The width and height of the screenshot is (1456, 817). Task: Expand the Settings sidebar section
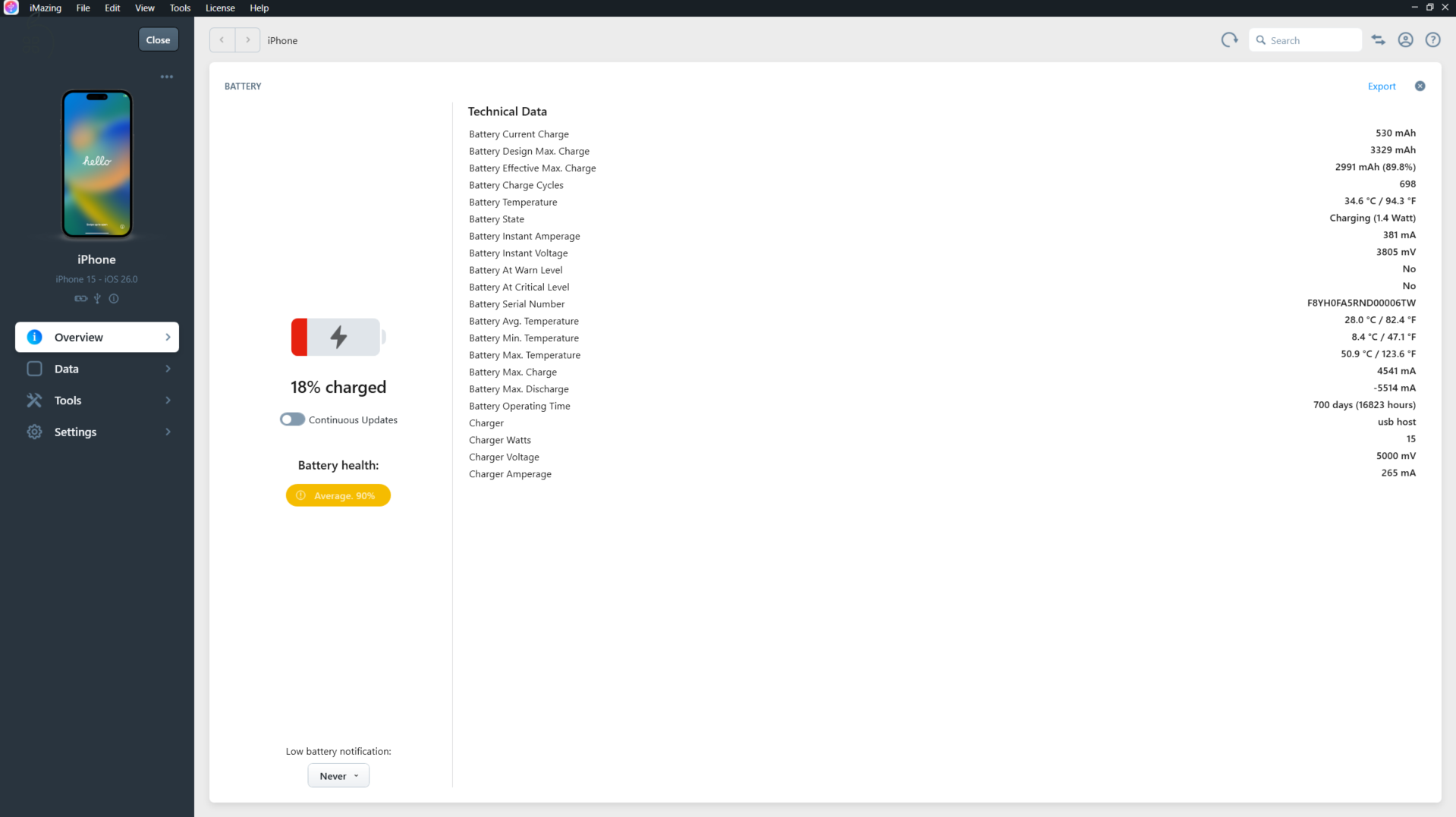[x=97, y=432]
